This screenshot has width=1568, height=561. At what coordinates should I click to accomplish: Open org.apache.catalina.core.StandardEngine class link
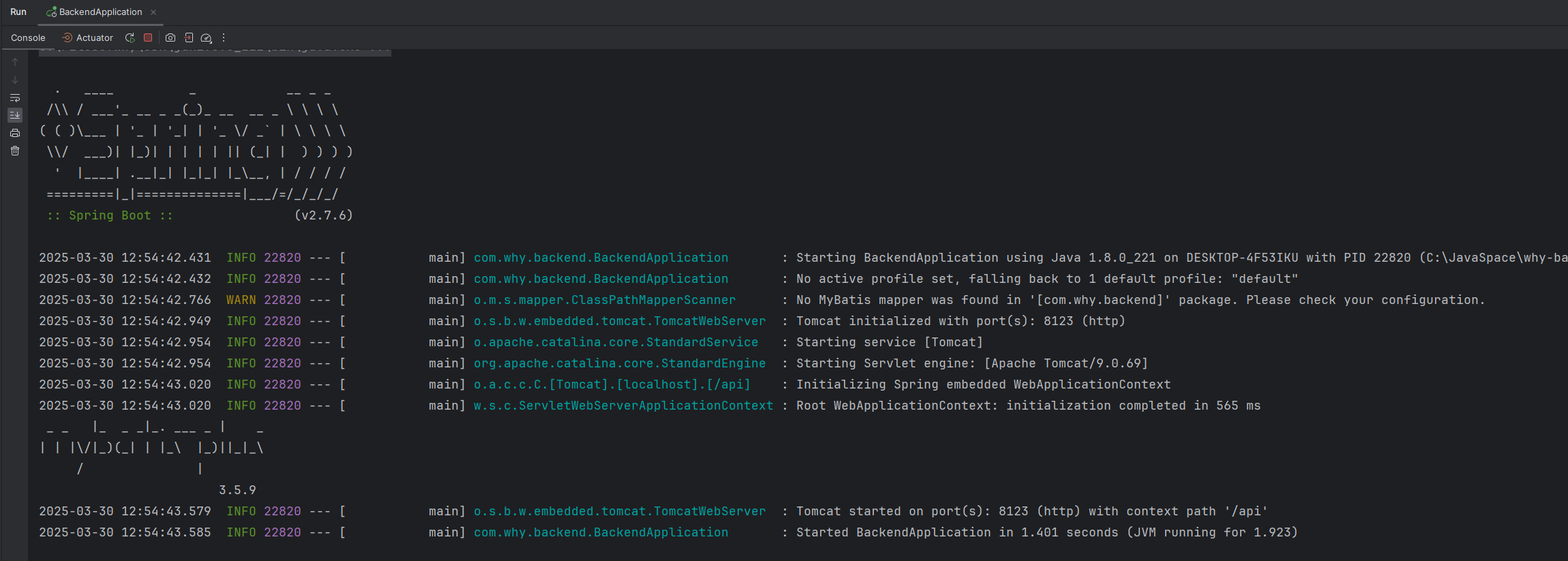tap(620, 363)
